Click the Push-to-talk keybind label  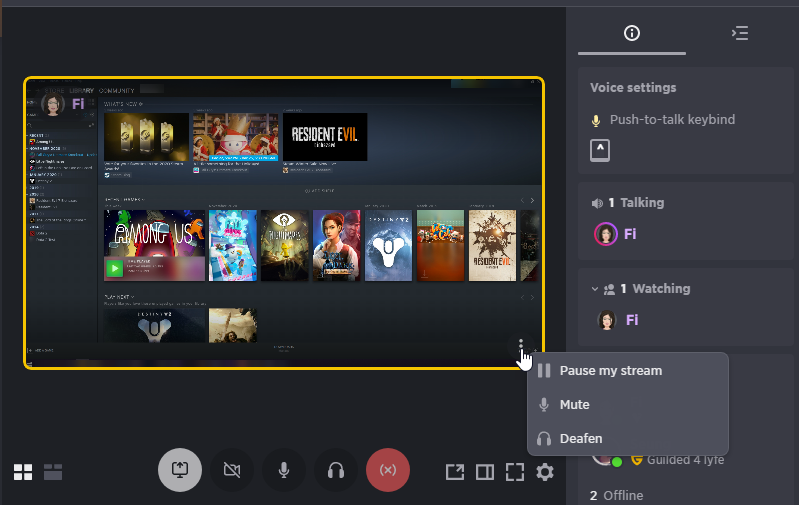coord(672,120)
